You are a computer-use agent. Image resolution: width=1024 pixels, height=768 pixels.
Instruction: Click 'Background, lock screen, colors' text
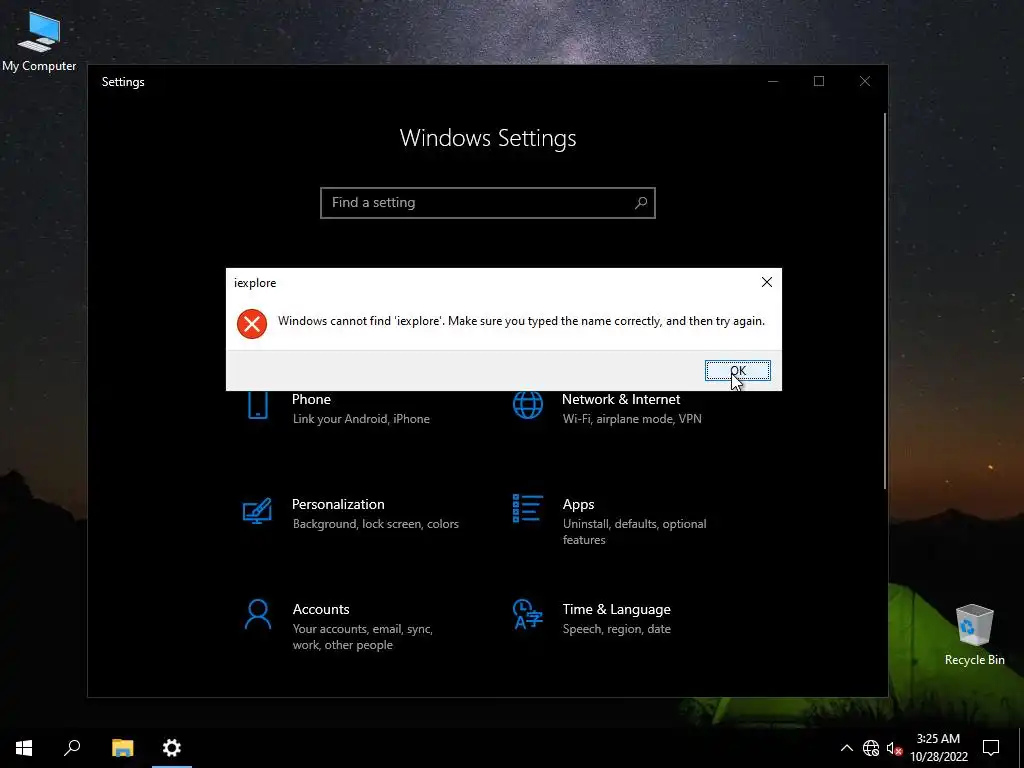click(376, 524)
